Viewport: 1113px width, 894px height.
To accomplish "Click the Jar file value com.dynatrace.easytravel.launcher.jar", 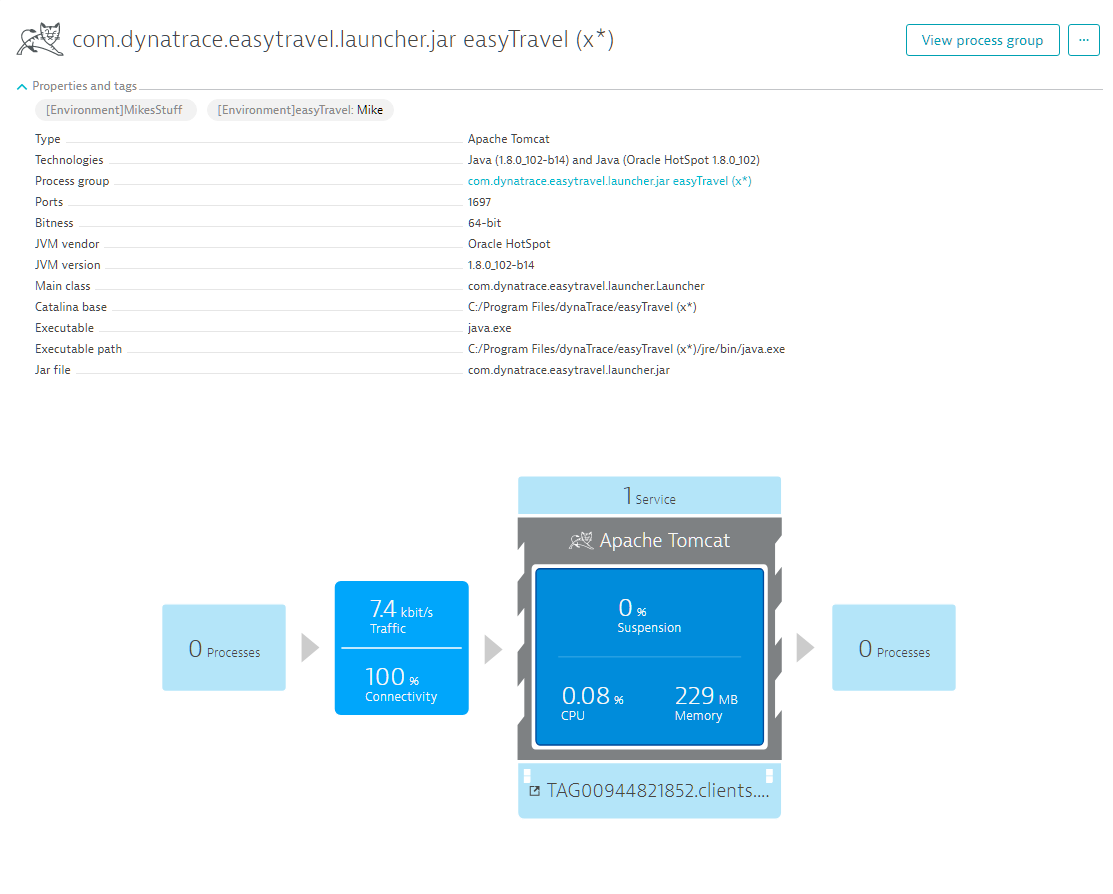I will pyautogui.click(x=569, y=370).
